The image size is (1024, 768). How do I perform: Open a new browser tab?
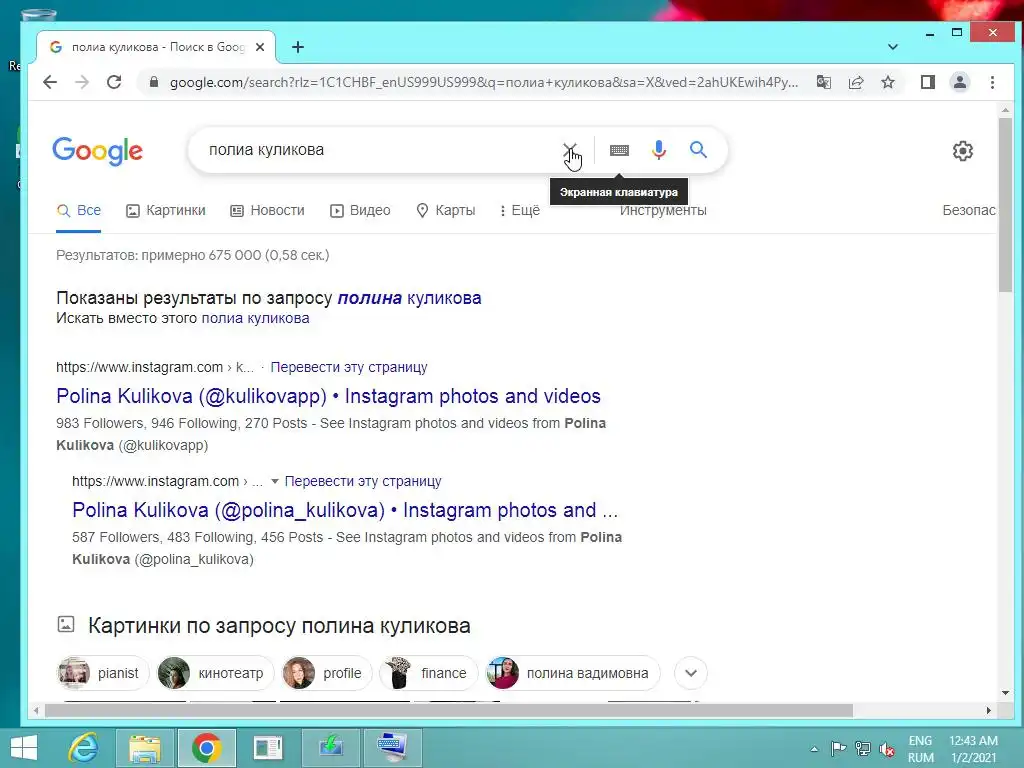pos(298,47)
